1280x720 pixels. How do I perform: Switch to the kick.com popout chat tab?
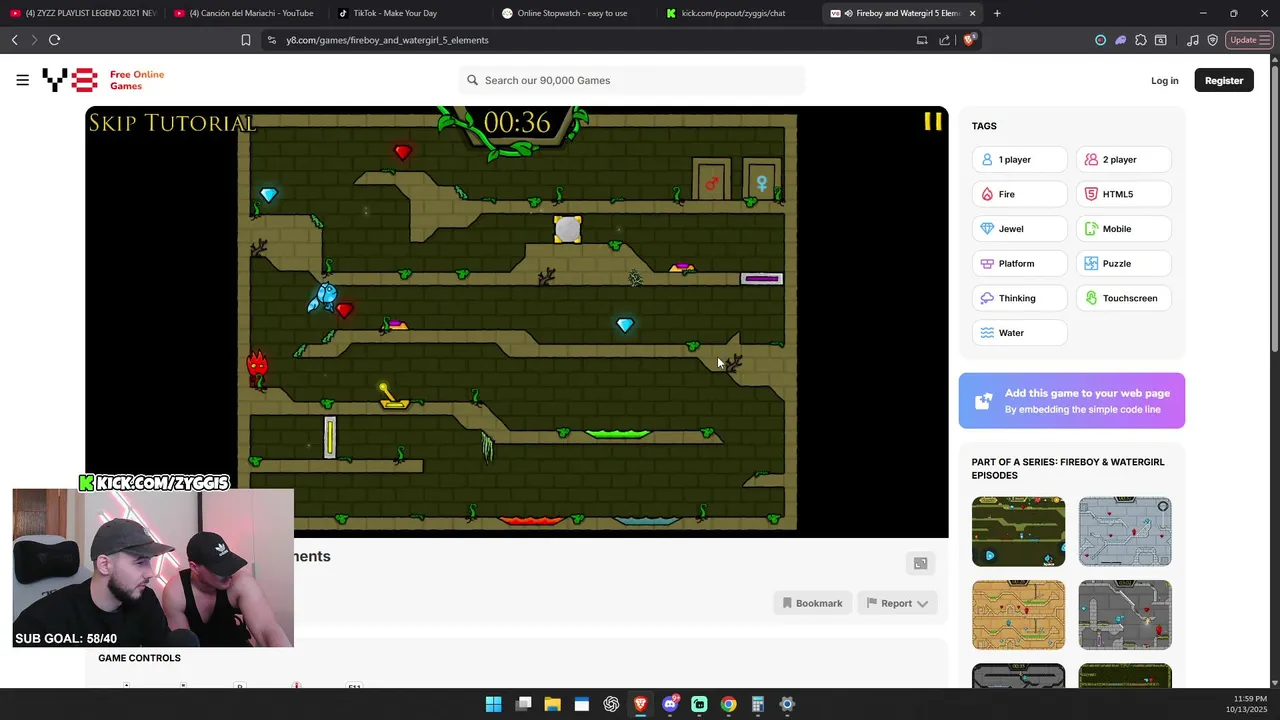[x=737, y=13]
